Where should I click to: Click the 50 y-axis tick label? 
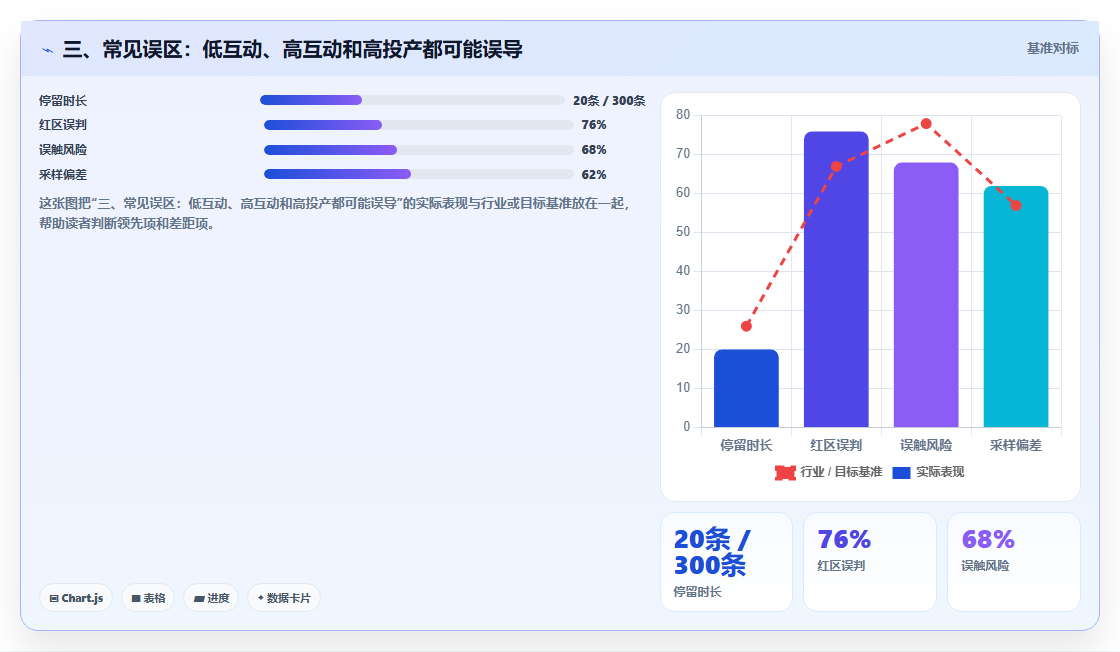click(683, 232)
